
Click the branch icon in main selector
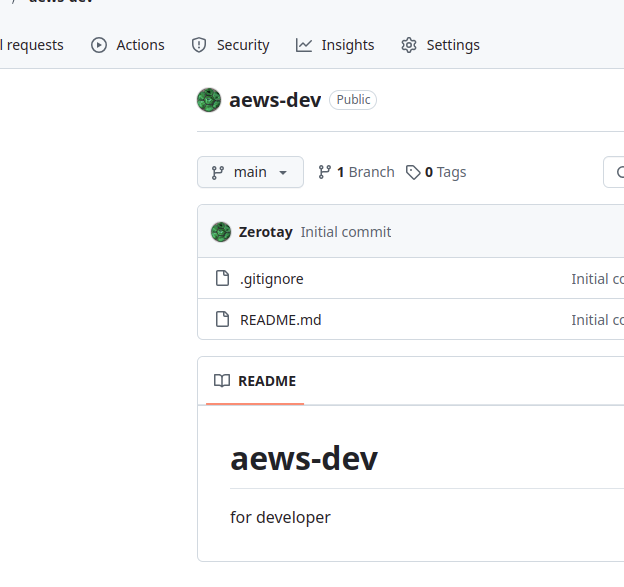click(218, 172)
